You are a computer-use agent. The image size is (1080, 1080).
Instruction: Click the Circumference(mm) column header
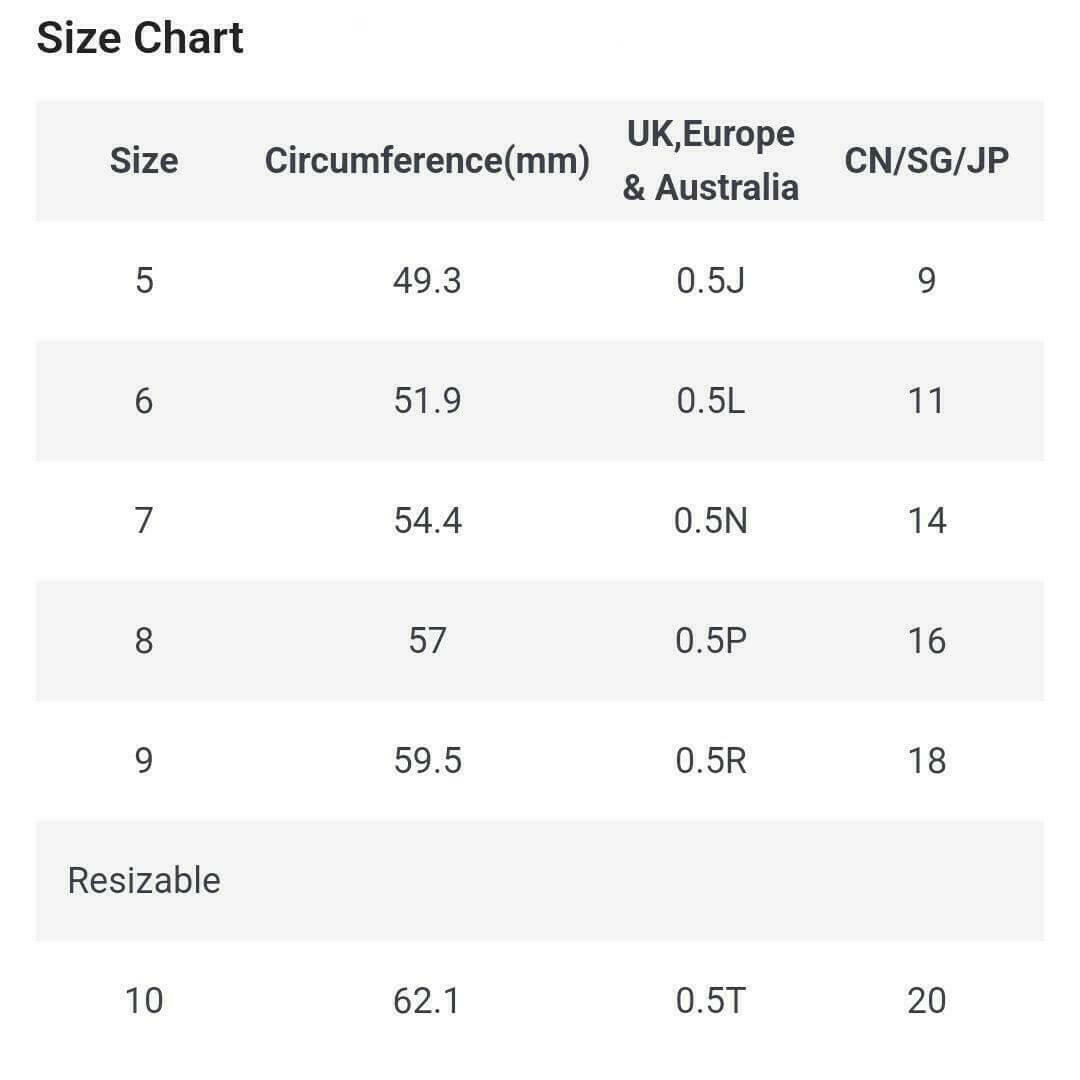(427, 161)
